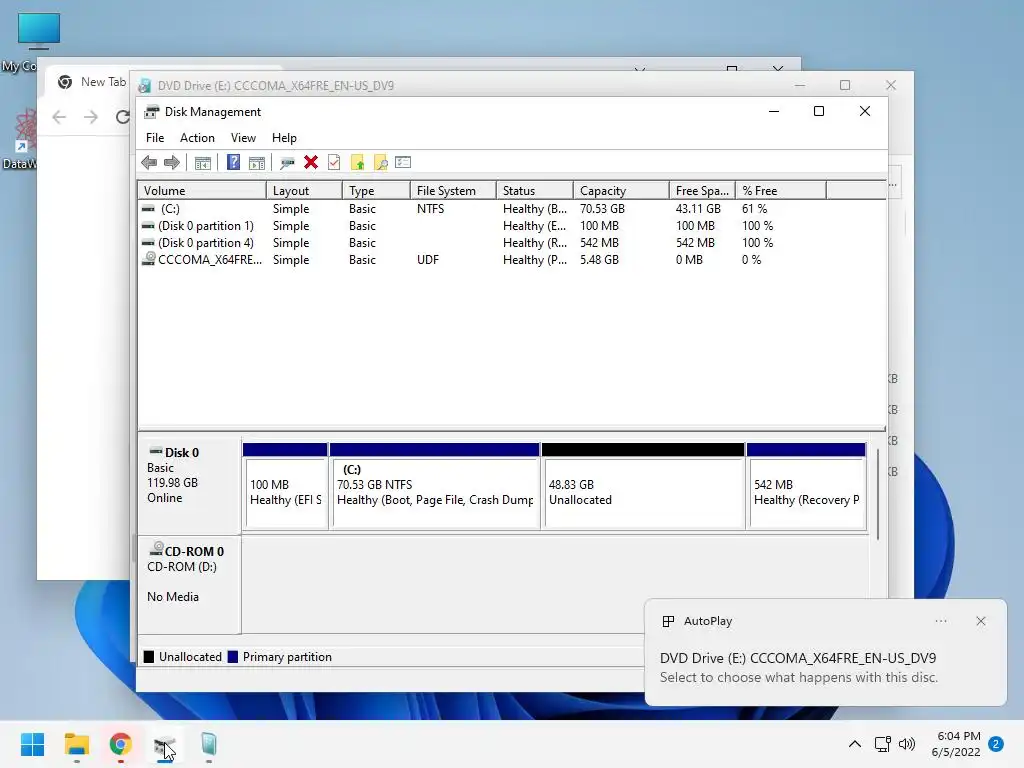Click the blue Primary partition legend swatch
This screenshot has height=768, width=1024.
232,657
